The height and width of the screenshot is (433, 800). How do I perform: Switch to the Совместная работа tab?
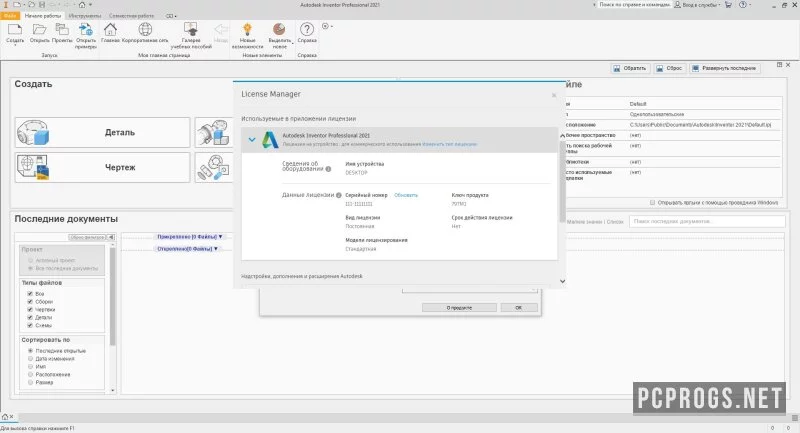131,16
